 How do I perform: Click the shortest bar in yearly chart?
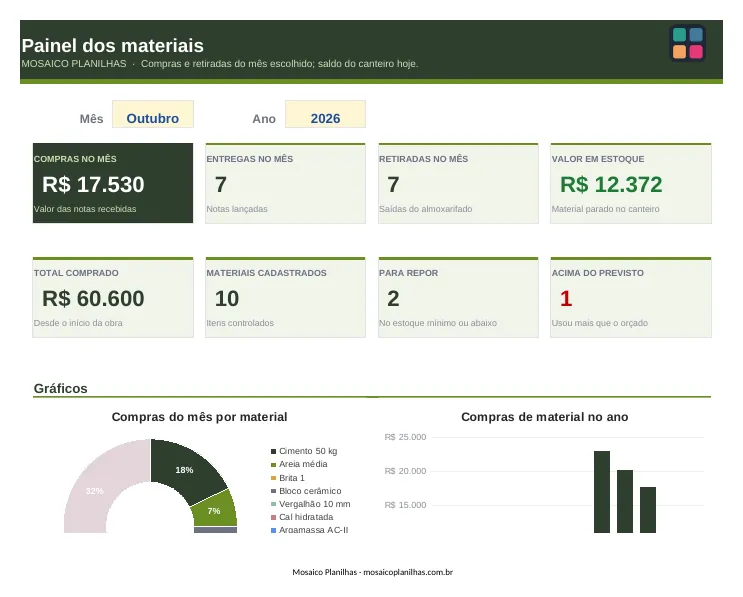(x=648, y=510)
